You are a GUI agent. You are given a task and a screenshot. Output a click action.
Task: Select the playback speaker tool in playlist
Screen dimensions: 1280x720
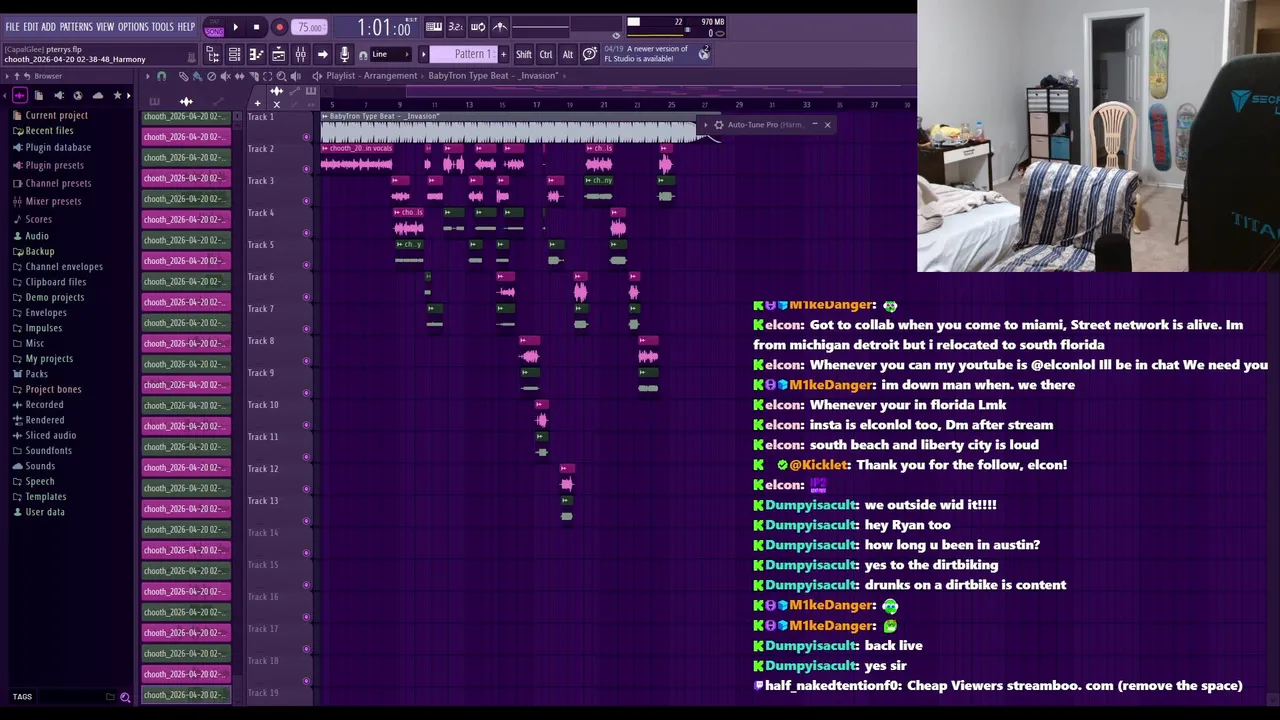[295, 76]
